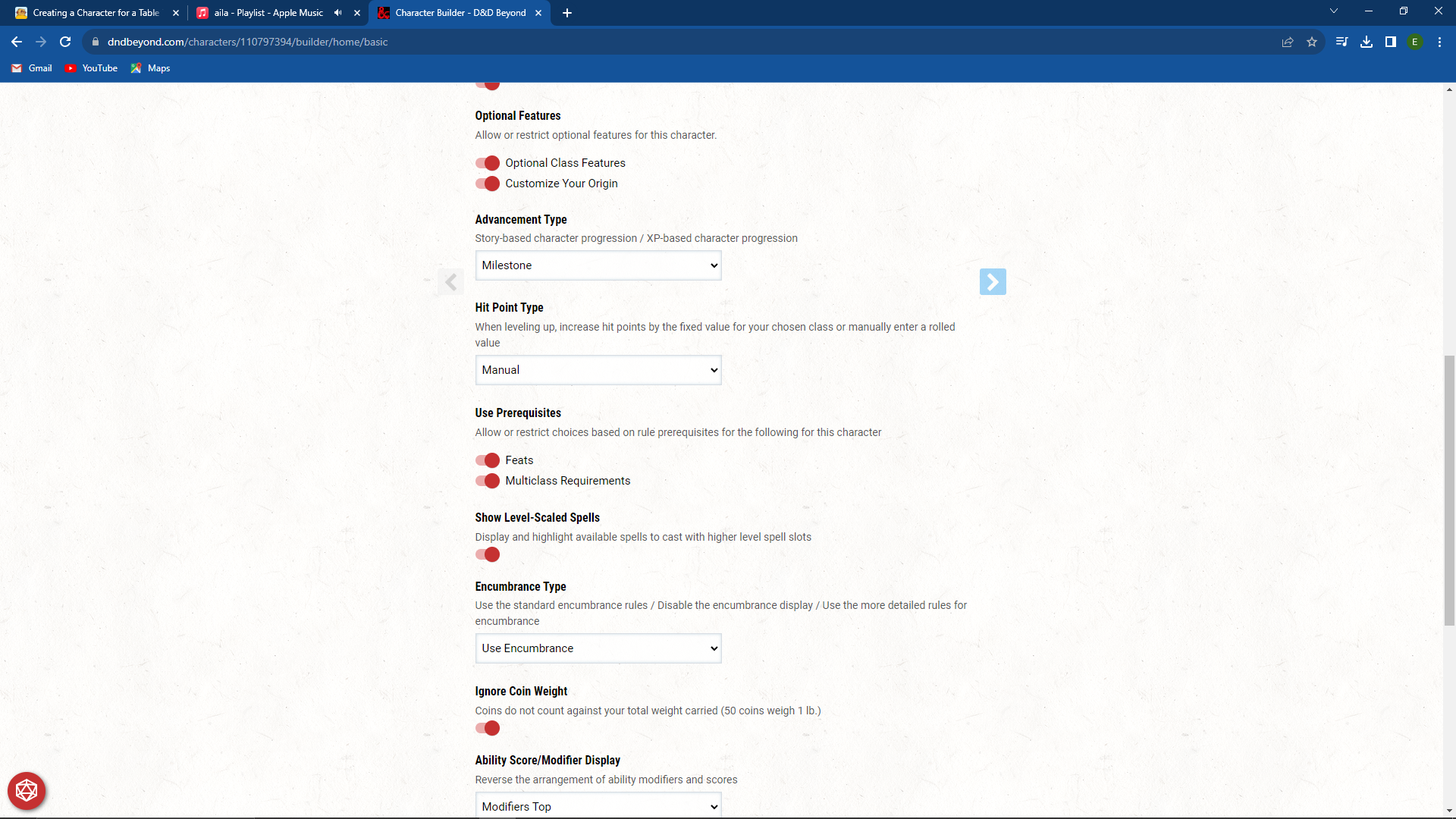Open the YouTube bookmark
This screenshot has width=1456, height=819.
click(91, 68)
